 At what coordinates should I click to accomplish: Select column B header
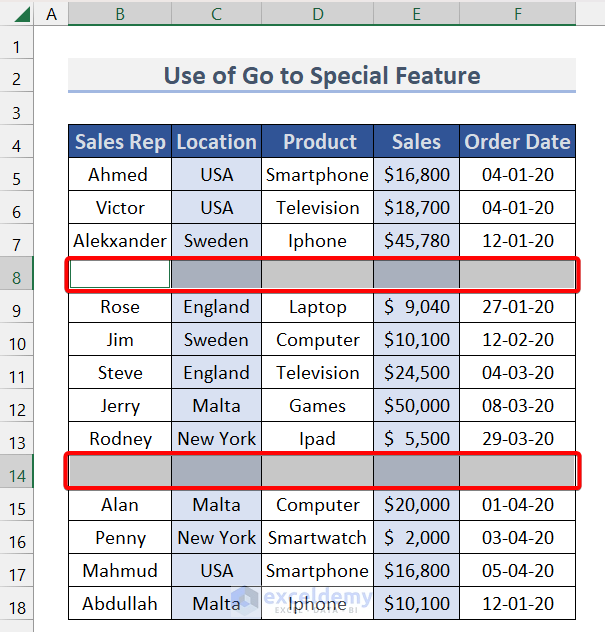[x=120, y=13]
